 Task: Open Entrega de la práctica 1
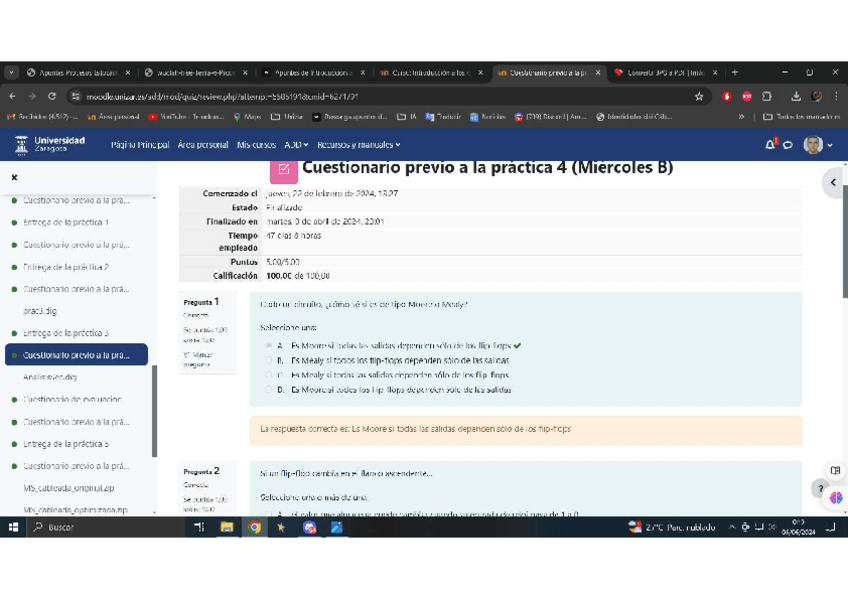pos(65,222)
